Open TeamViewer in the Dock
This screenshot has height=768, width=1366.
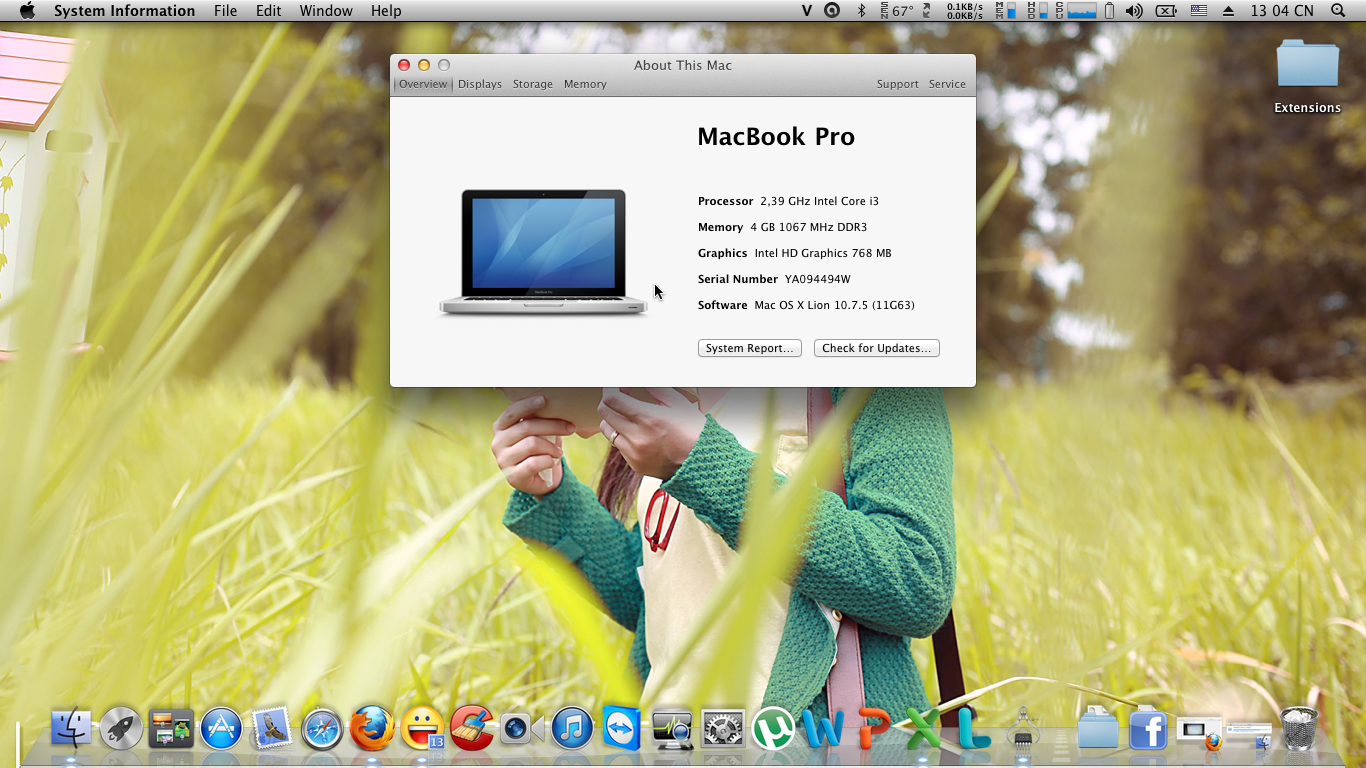click(x=622, y=728)
